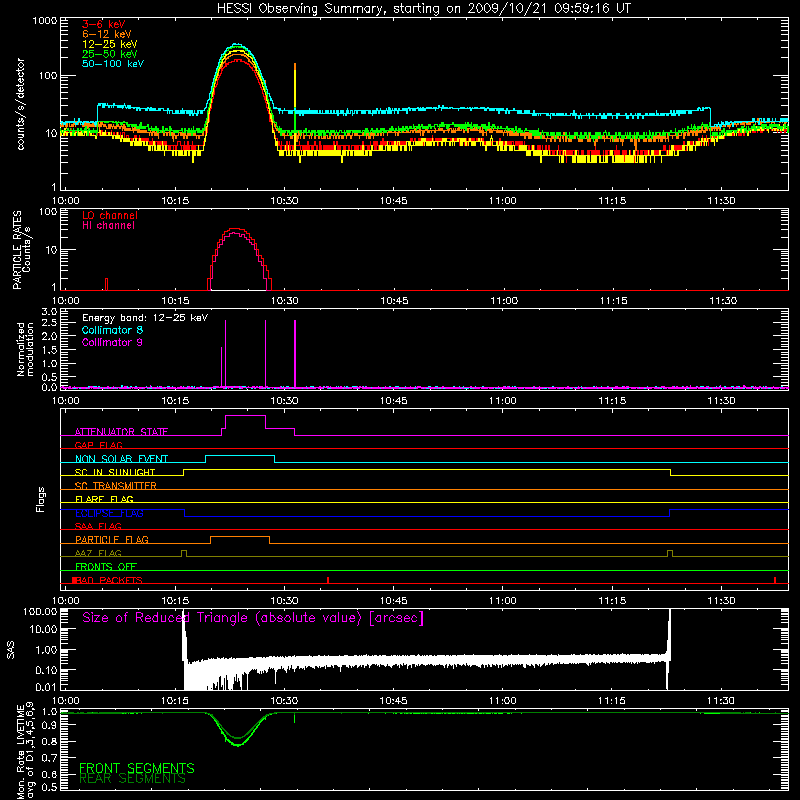Click the "Mon. Rate LIVETIME" axis label
The height and width of the screenshot is (800, 800).
point(20,752)
